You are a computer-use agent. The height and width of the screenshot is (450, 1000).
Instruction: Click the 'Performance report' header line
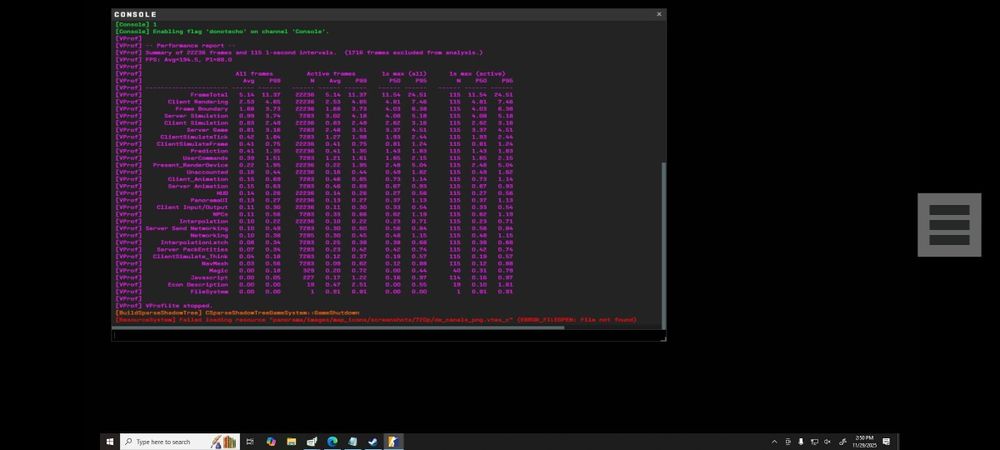[175, 45]
